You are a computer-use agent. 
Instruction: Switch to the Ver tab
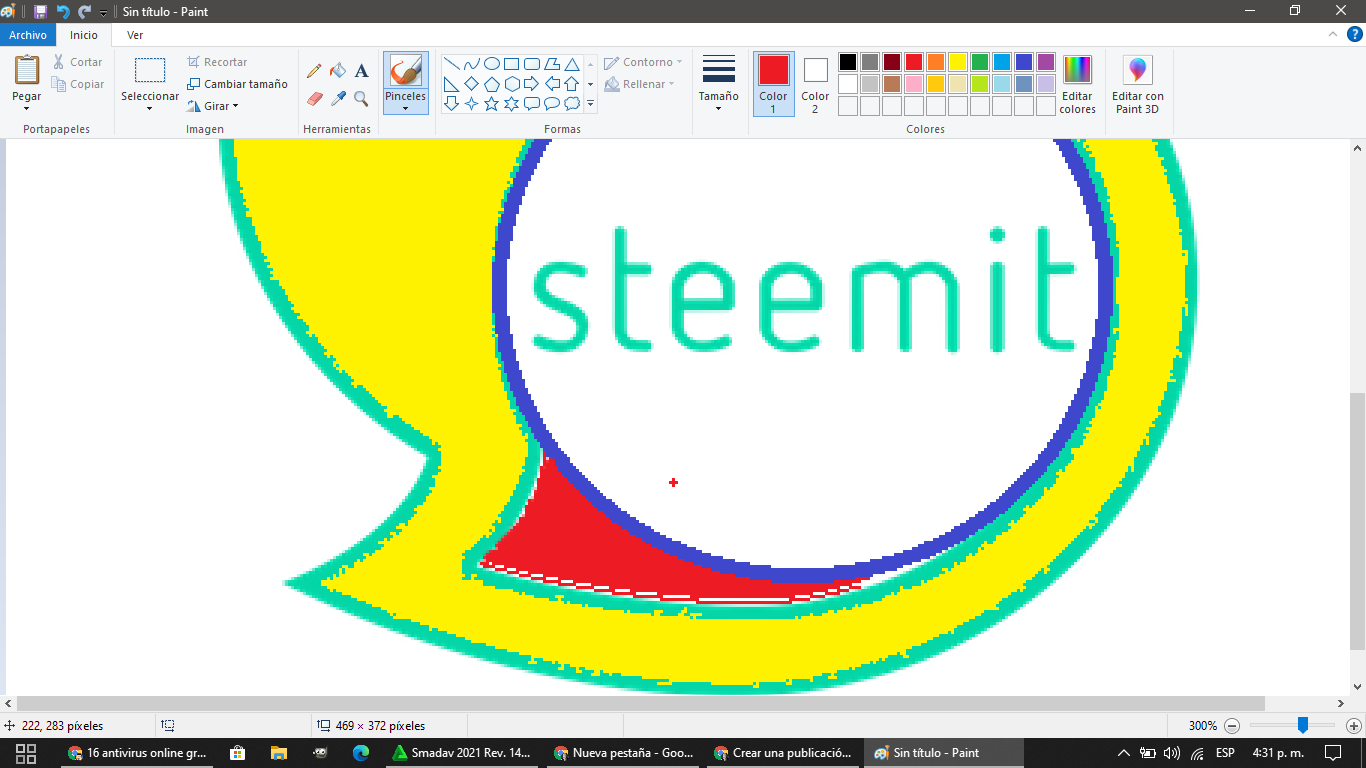[x=135, y=35]
